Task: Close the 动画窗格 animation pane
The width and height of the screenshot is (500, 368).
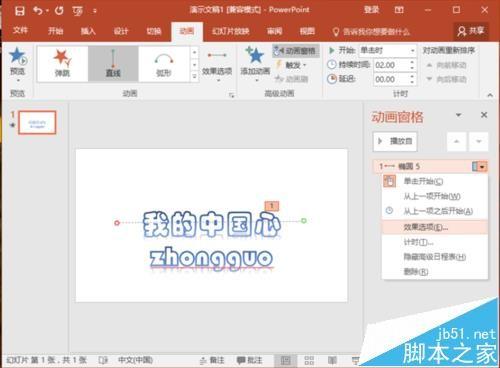Action: (x=484, y=115)
